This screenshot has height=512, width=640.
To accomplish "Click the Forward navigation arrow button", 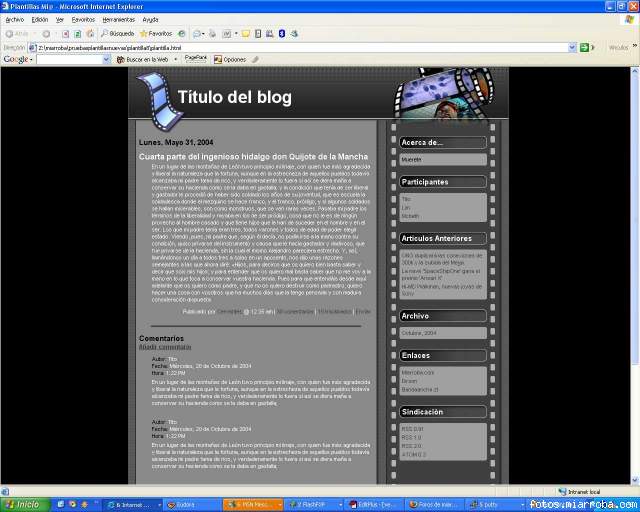I will (x=46, y=34).
